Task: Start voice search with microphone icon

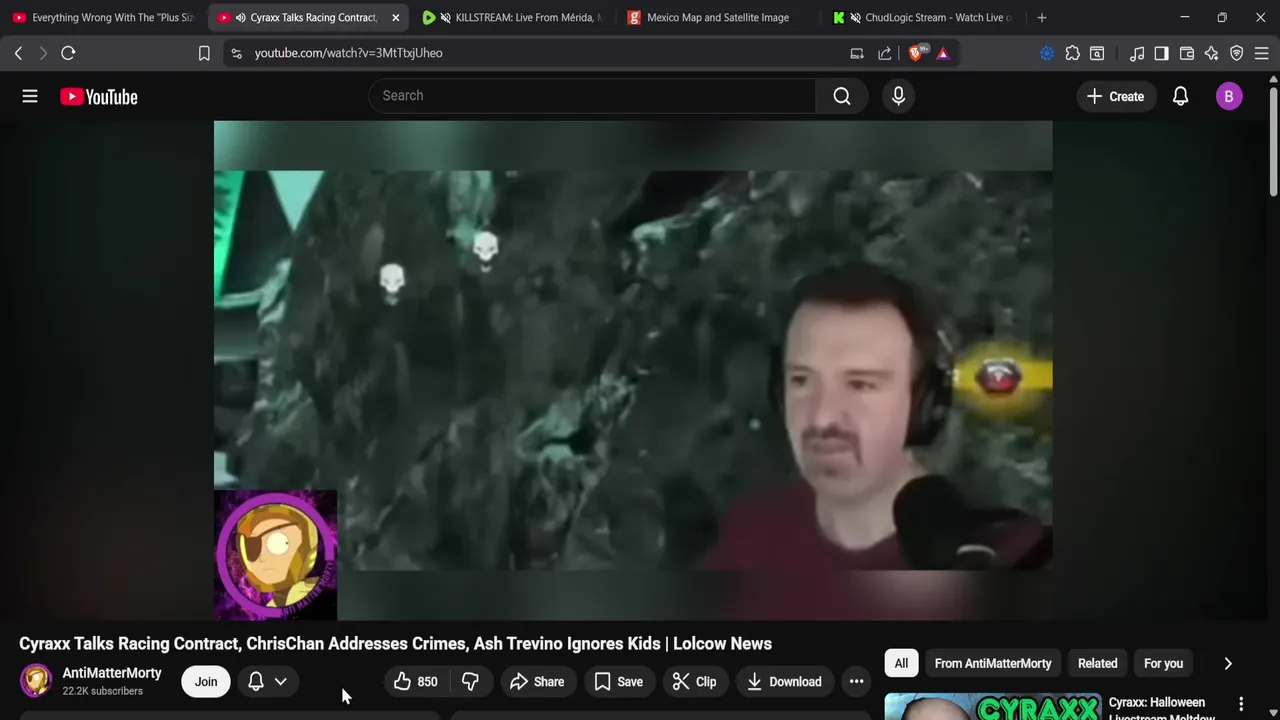Action: click(x=898, y=96)
